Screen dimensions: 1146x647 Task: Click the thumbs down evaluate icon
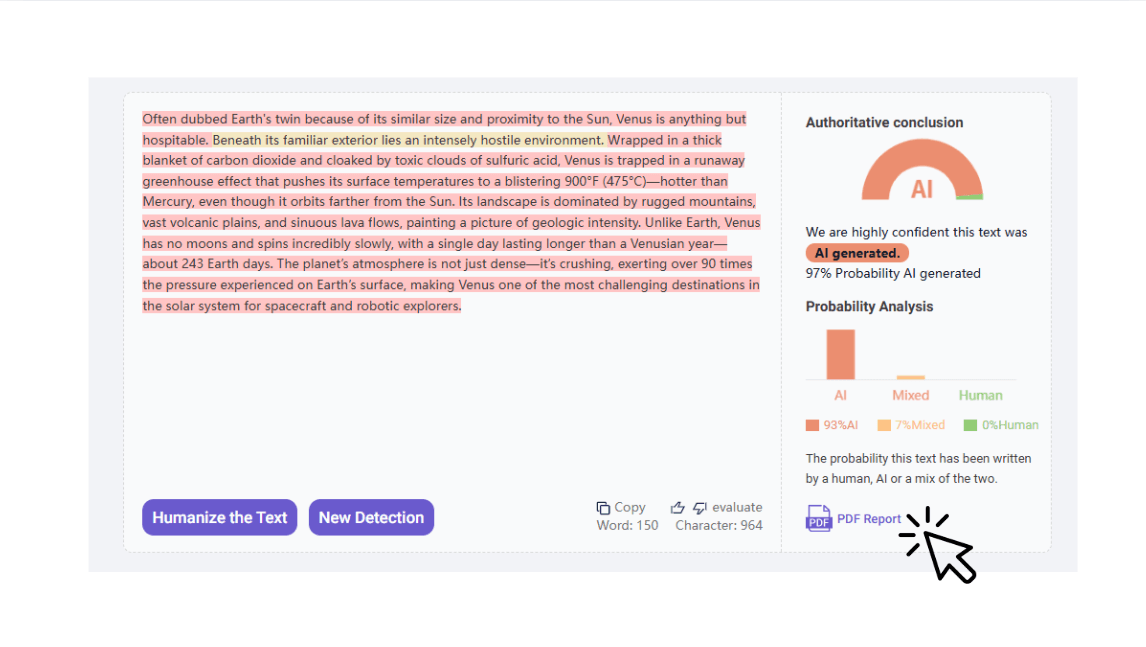coord(700,508)
